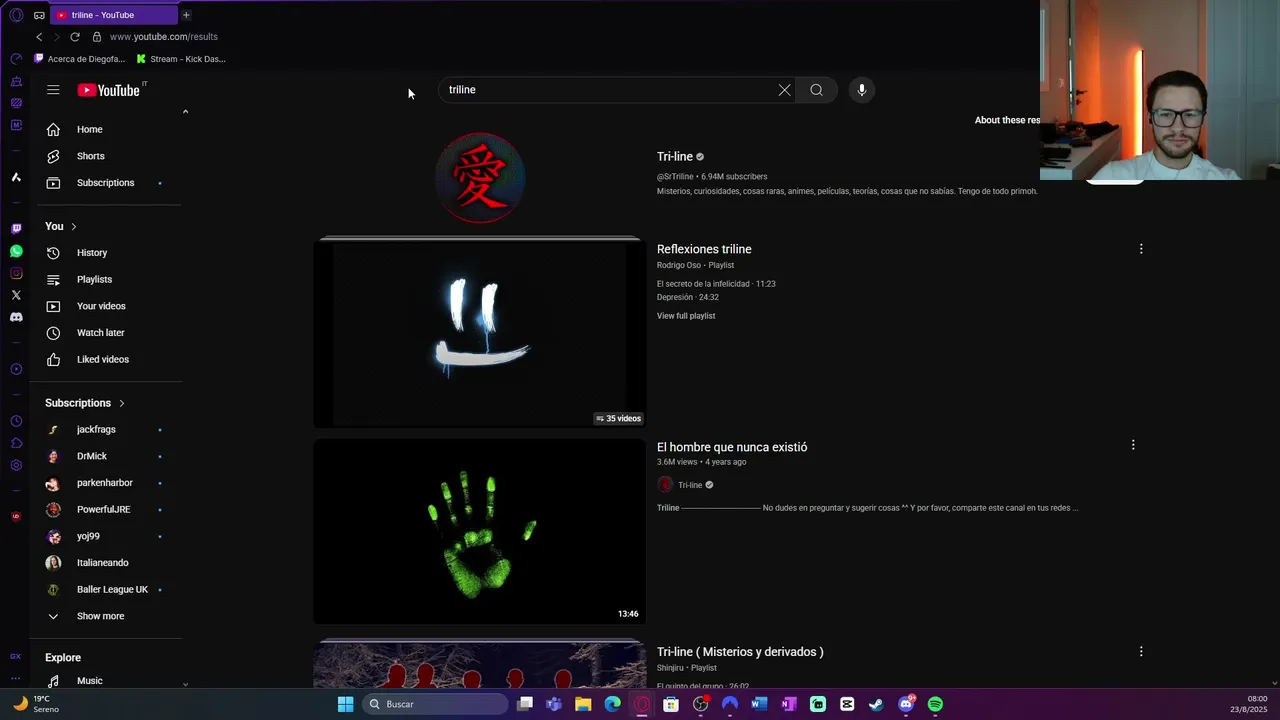Viewport: 1280px width, 720px height.
Task: Click the Tri-line channel avatar
Action: (480, 178)
